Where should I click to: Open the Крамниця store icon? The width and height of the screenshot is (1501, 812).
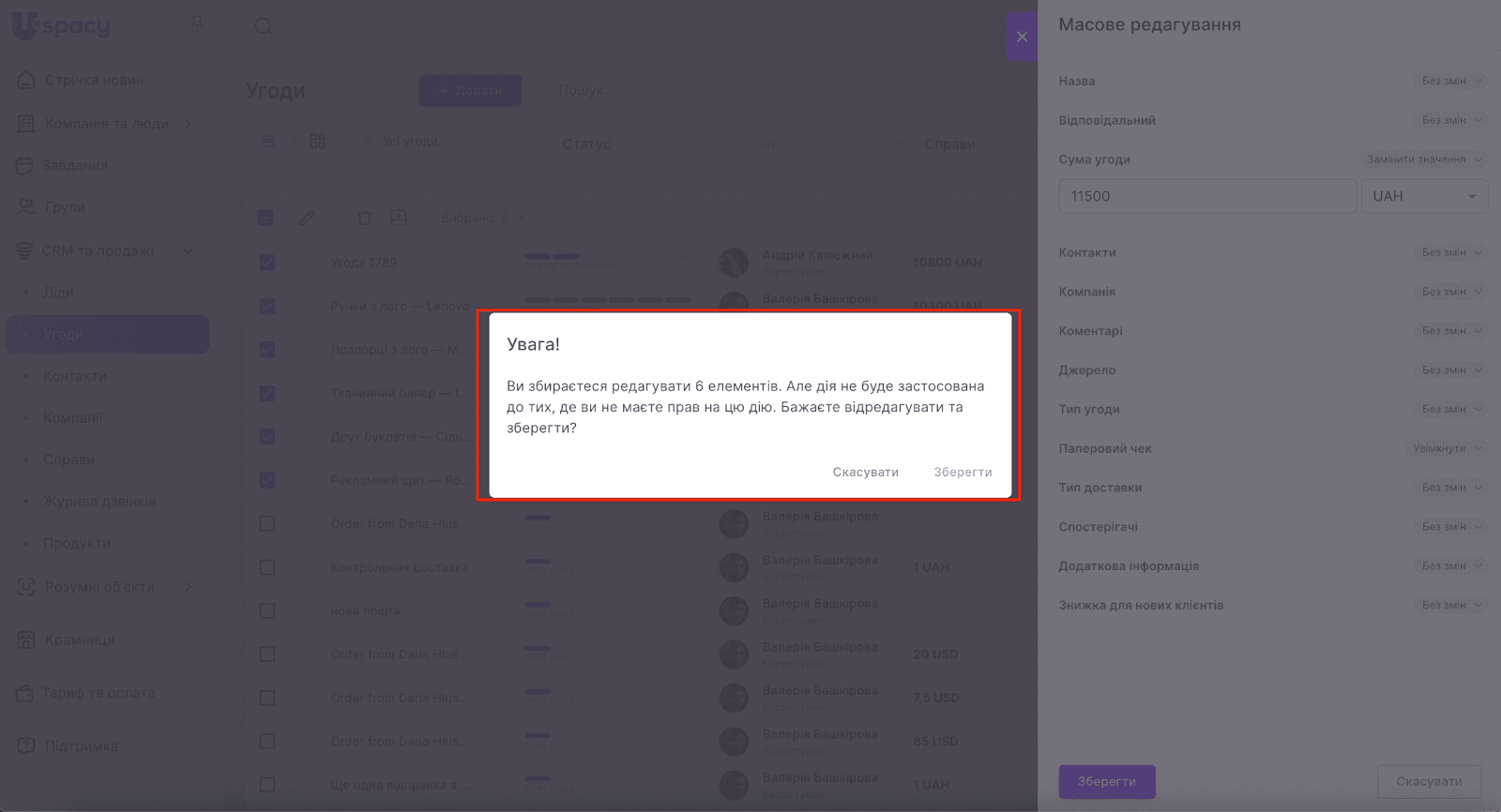tap(26, 639)
